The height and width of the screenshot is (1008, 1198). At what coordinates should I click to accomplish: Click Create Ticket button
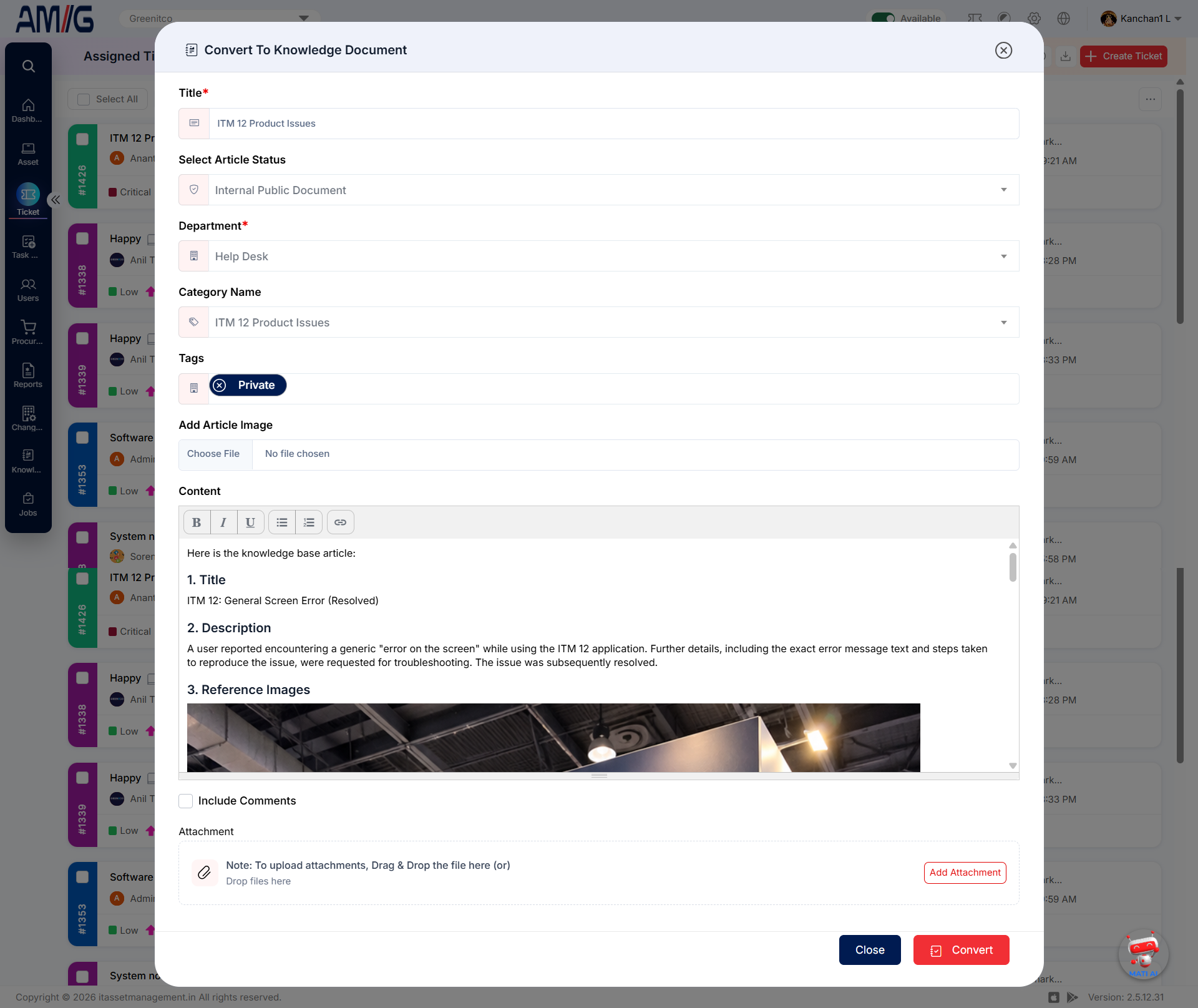click(x=1123, y=56)
